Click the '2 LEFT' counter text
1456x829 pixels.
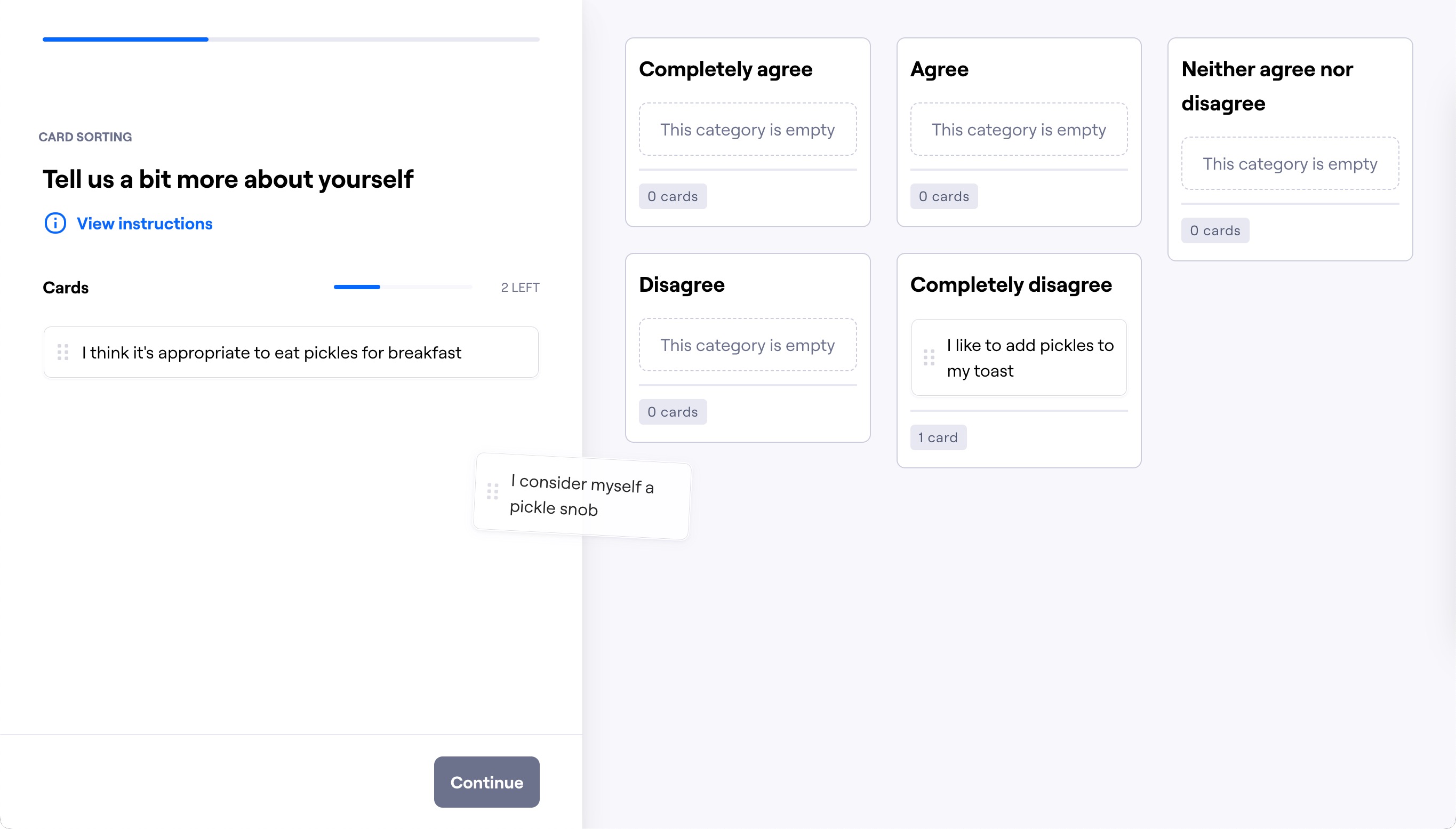pyautogui.click(x=520, y=287)
